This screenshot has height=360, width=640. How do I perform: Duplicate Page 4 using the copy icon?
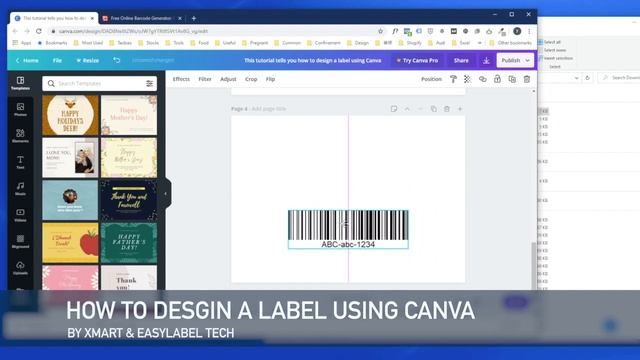(433, 109)
